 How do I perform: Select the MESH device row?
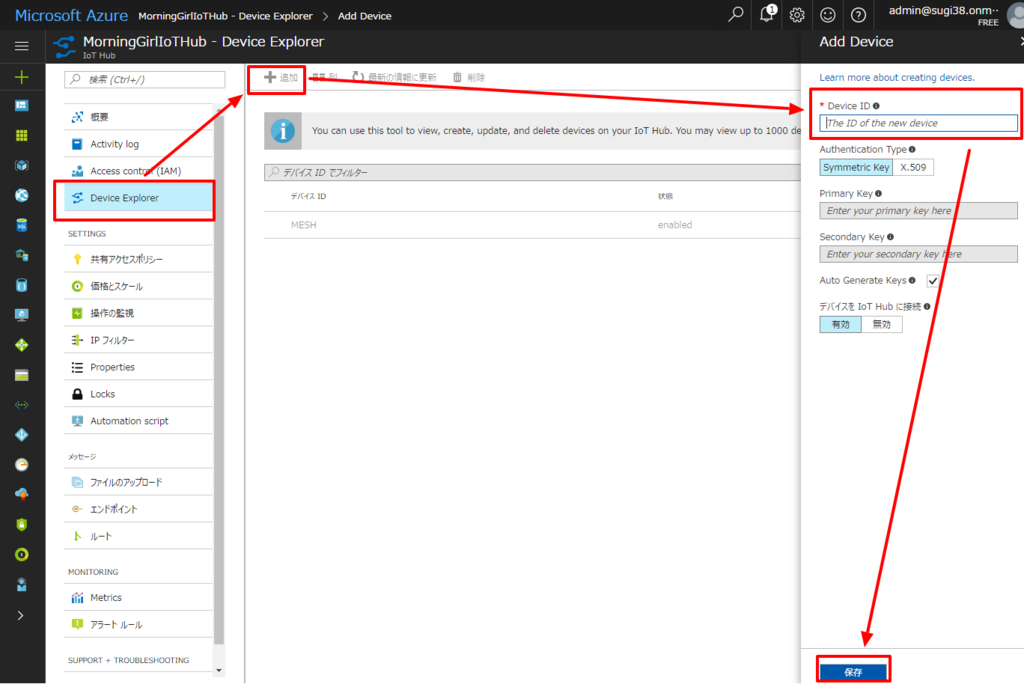tap(532, 225)
